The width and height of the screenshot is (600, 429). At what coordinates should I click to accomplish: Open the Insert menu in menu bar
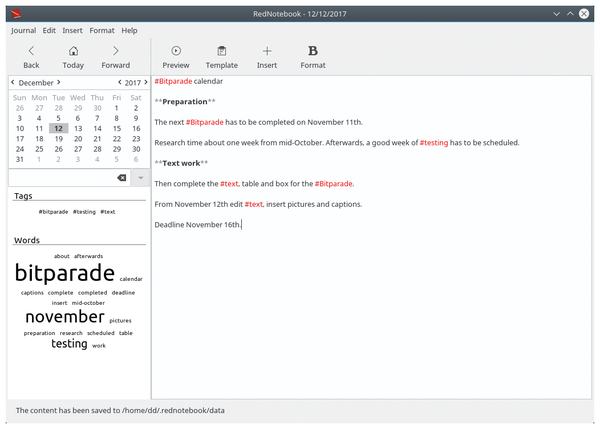(x=72, y=31)
